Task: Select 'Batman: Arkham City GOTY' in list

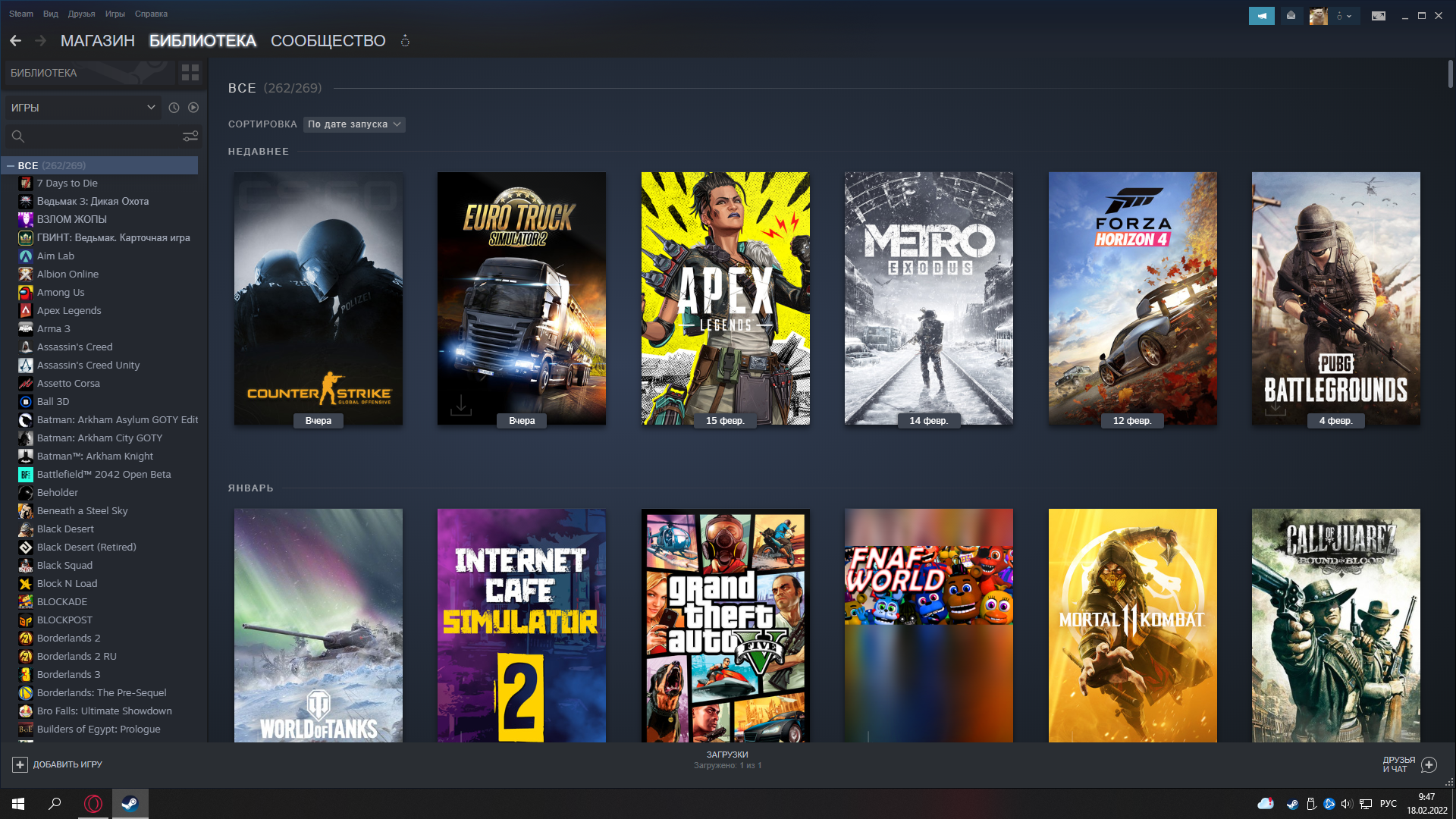Action: pos(102,438)
